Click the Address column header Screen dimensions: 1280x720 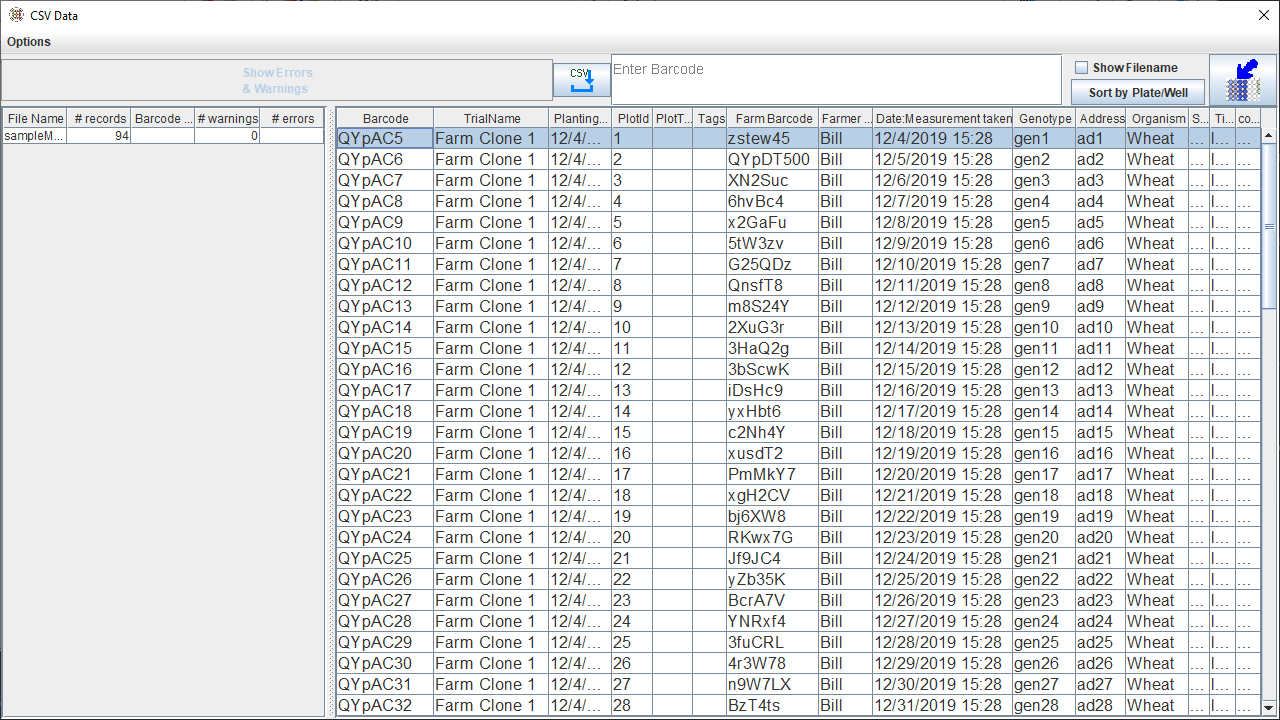point(1101,118)
